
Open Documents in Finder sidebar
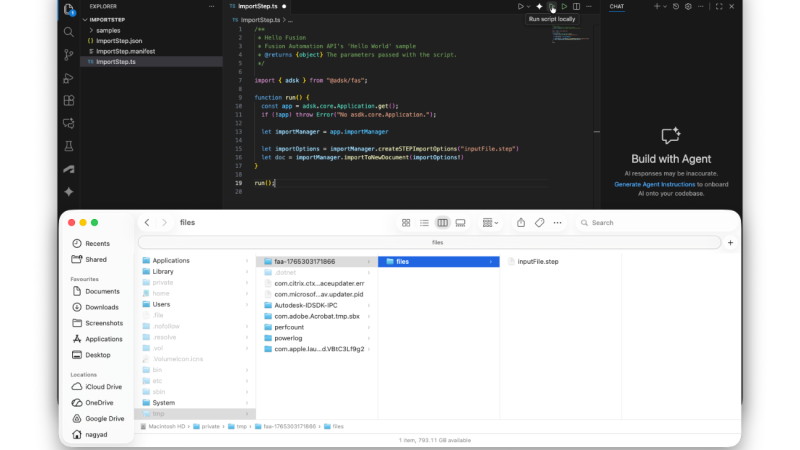pos(102,291)
